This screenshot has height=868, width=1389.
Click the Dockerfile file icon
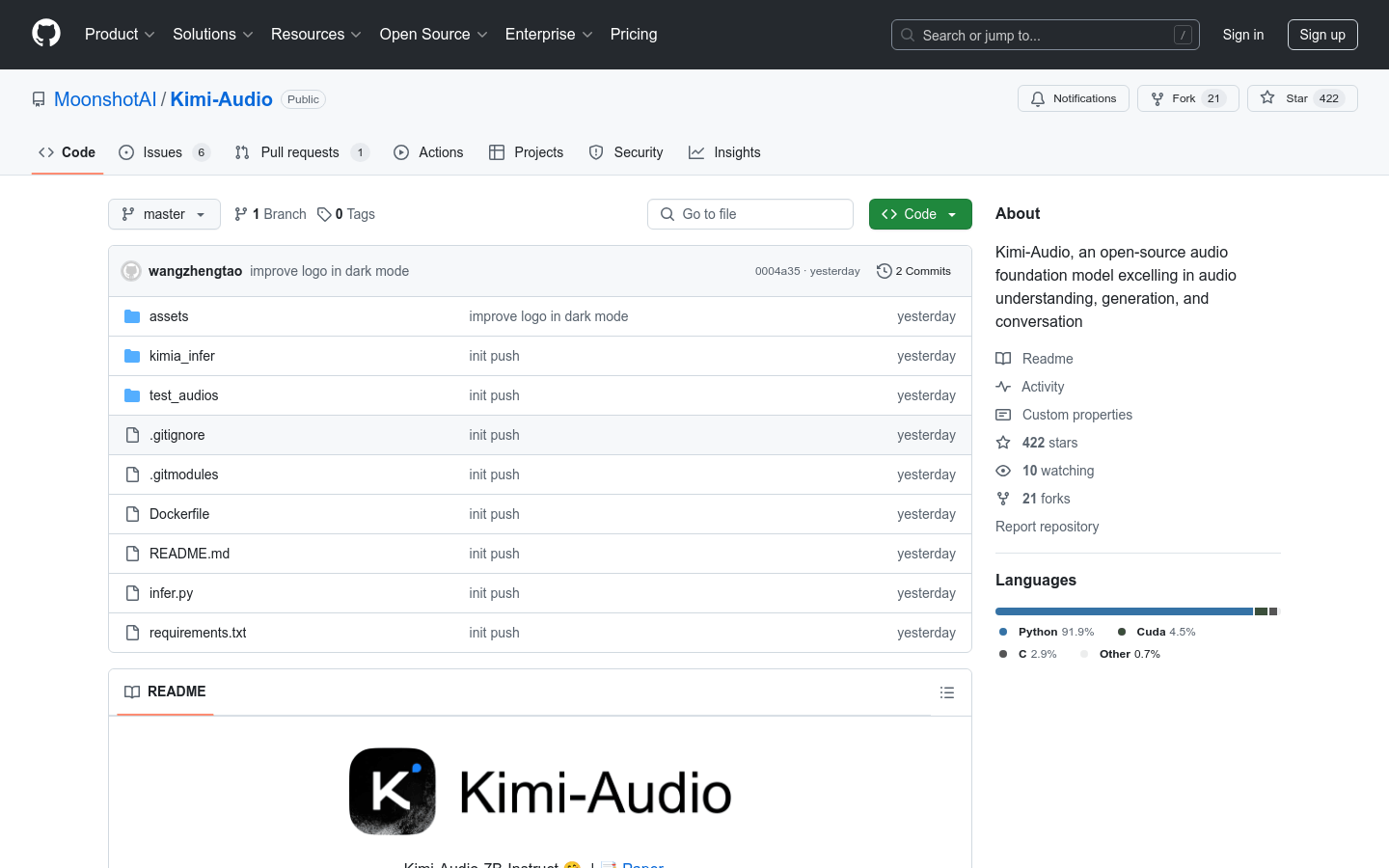coord(132,514)
